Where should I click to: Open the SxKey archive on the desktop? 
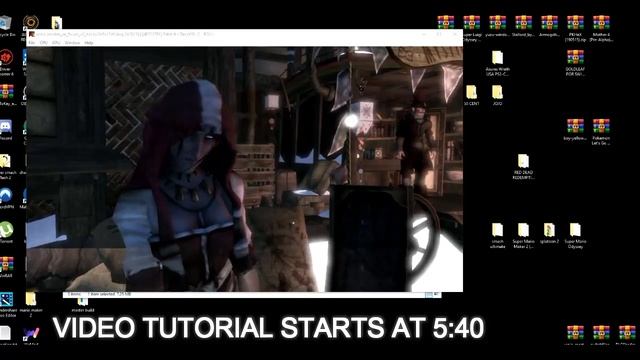tap(7, 95)
